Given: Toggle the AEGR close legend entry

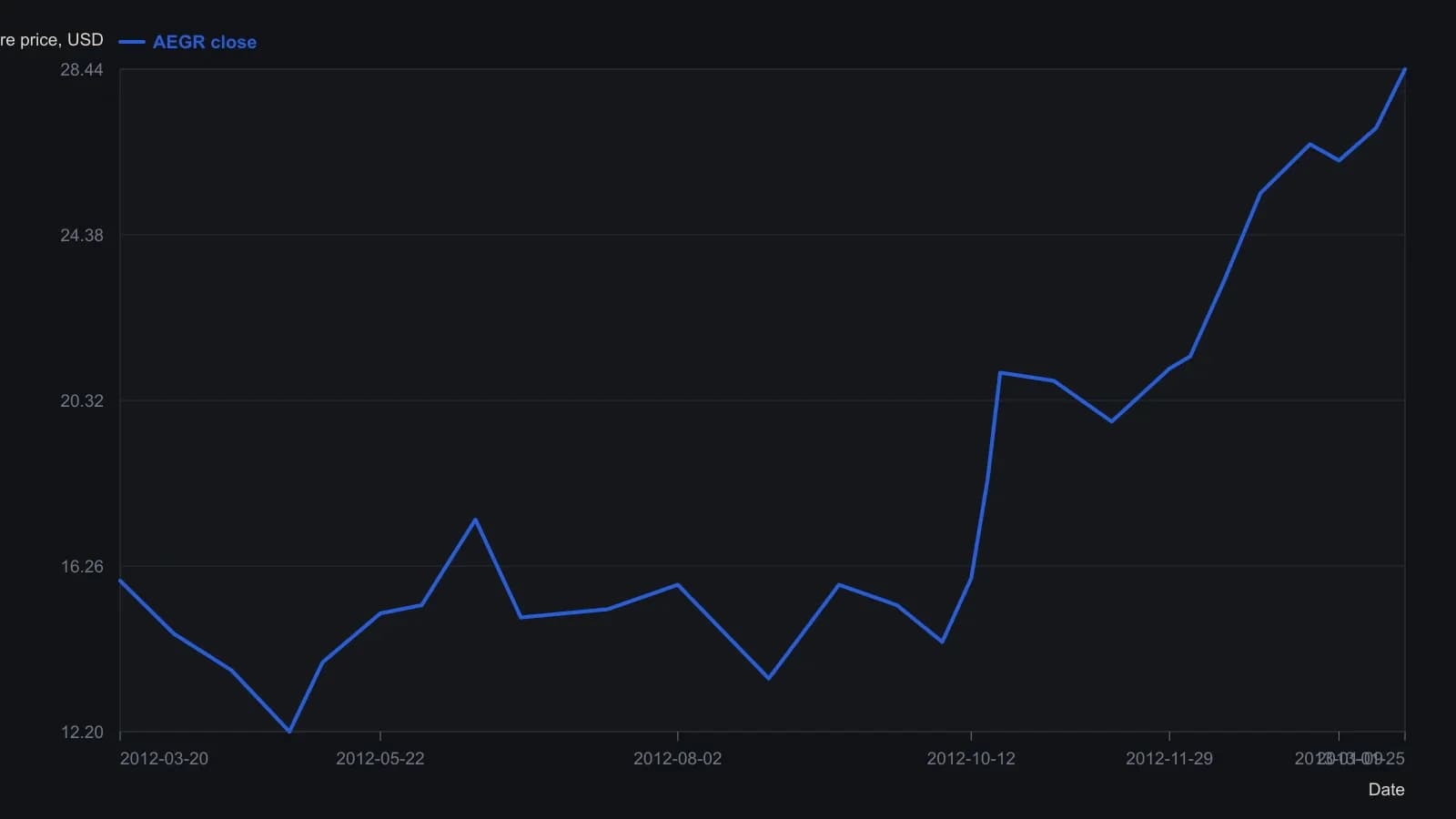Looking at the screenshot, I should [x=187, y=42].
